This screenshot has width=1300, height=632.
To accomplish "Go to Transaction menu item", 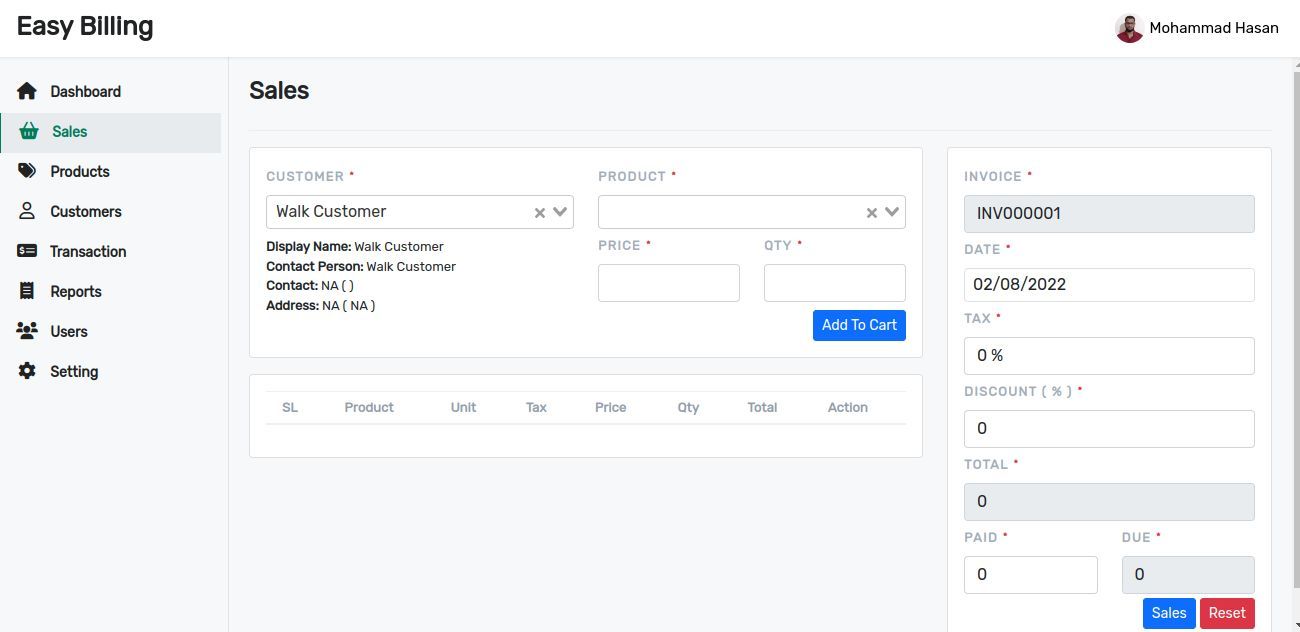I will click(88, 251).
